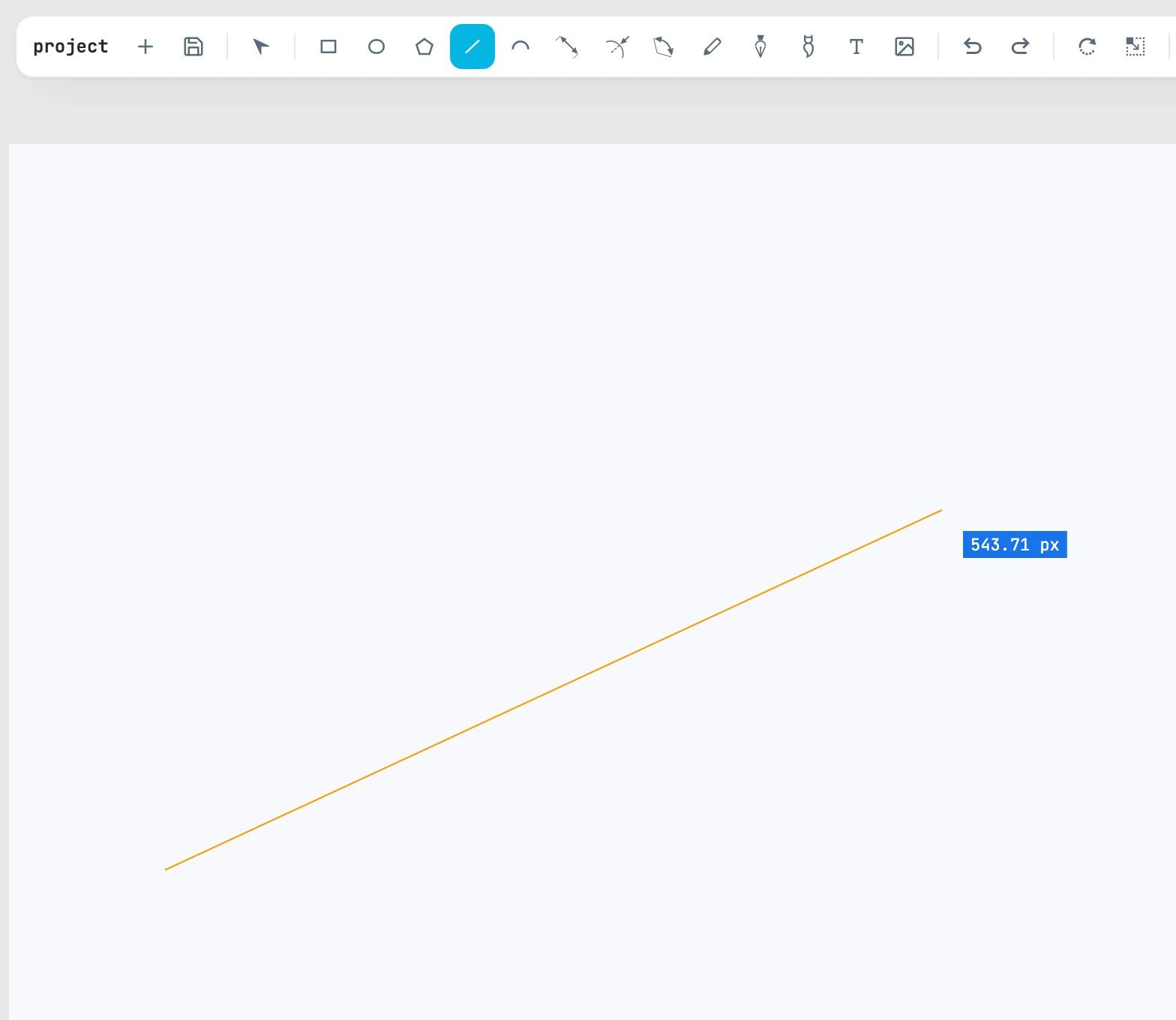1176x1020 pixels.
Task: Redo the undone action
Action: pyautogui.click(x=1020, y=46)
